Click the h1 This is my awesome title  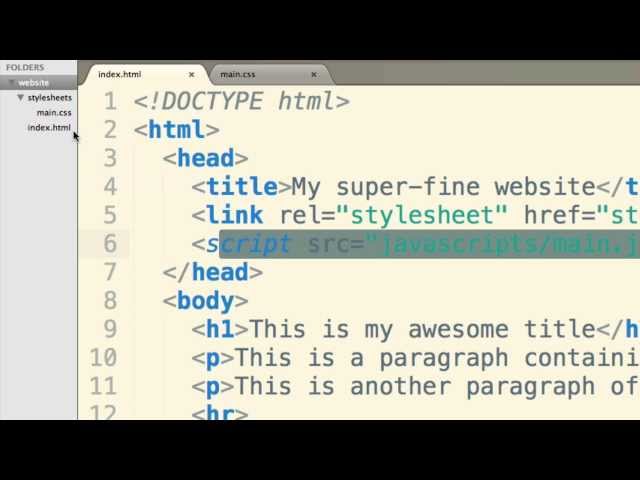pos(416,329)
